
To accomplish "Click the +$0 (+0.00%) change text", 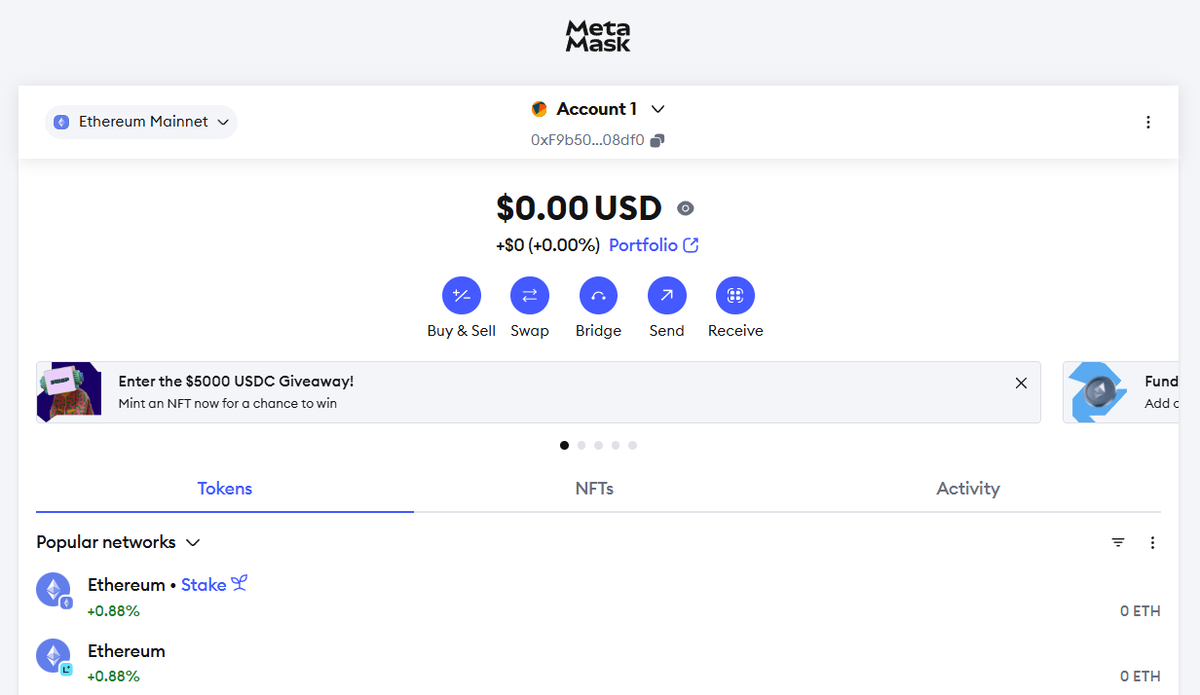I will click(547, 245).
